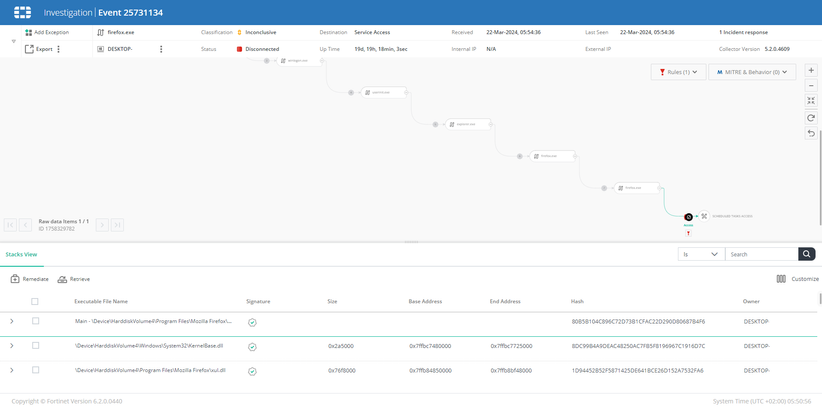Open the three-dot menu beside Export
Image resolution: width=822 pixels, height=410 pixels.
[x=58, y=49]
